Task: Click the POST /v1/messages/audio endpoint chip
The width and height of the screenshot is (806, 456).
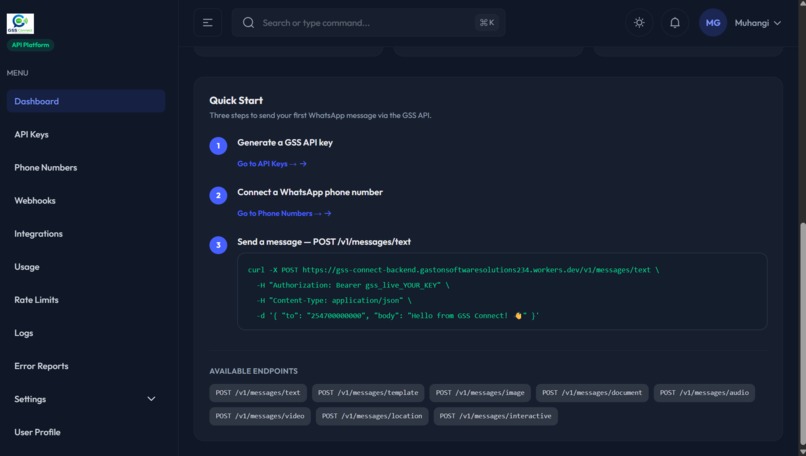Action: click(x=704, y=393)
